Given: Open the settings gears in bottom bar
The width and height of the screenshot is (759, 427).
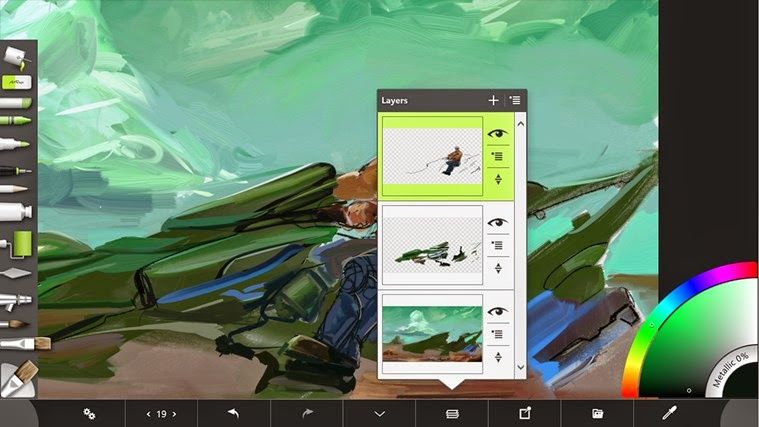Looking at the screenshot, I should (89, 413).
